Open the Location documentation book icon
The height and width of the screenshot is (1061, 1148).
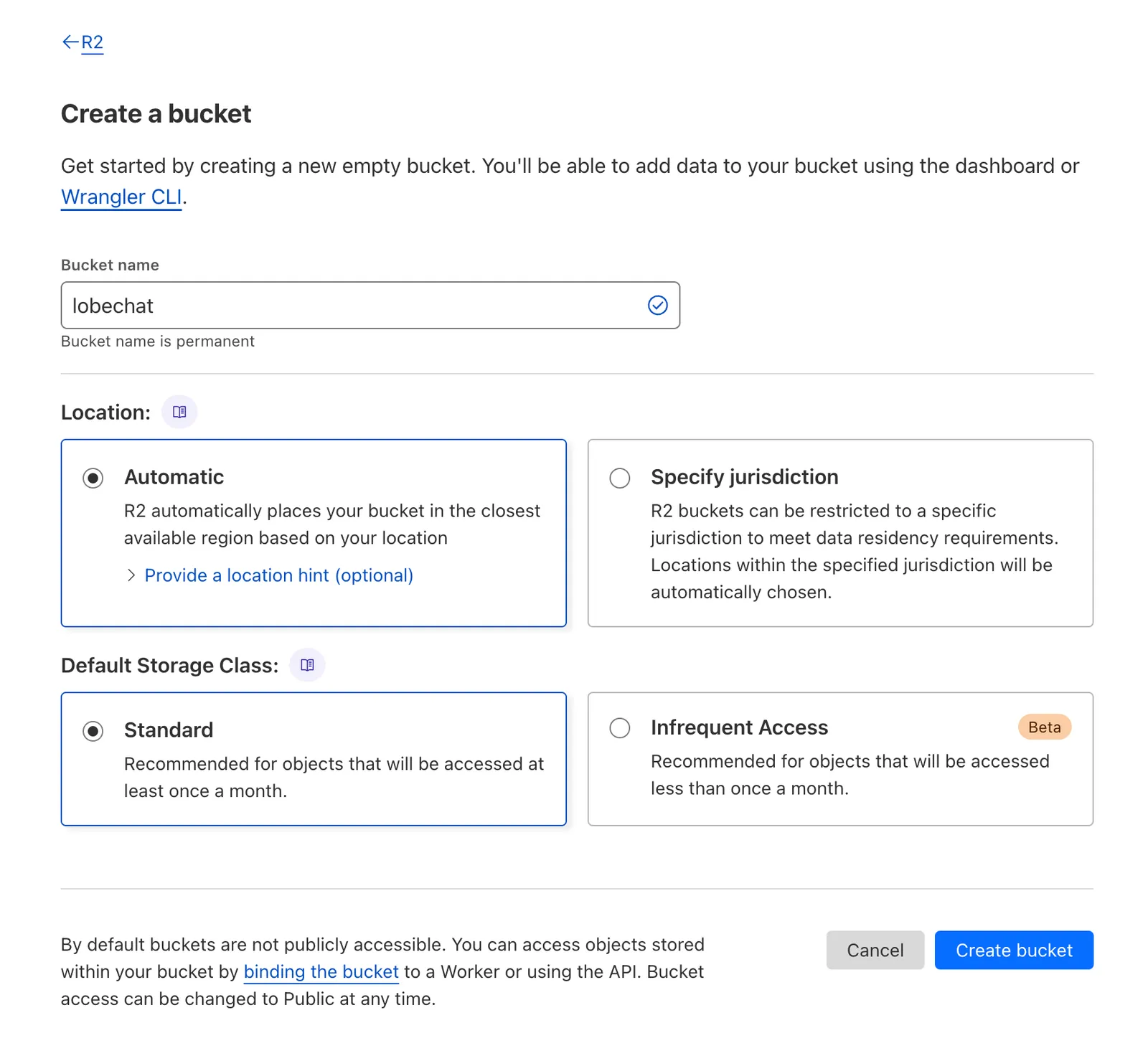click(x=179, y=411)
